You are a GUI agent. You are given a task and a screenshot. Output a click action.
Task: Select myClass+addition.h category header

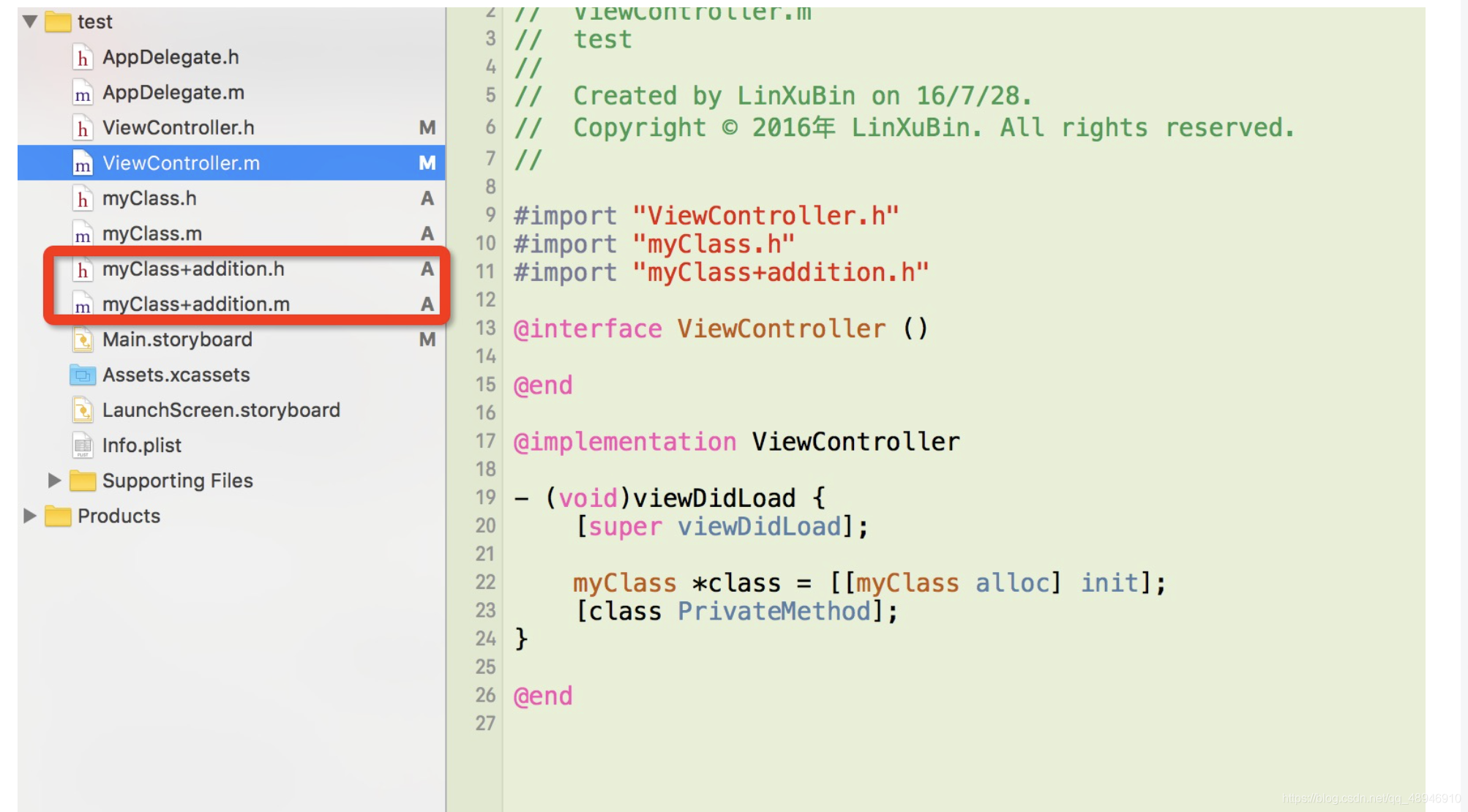click(x=193, y=269)
